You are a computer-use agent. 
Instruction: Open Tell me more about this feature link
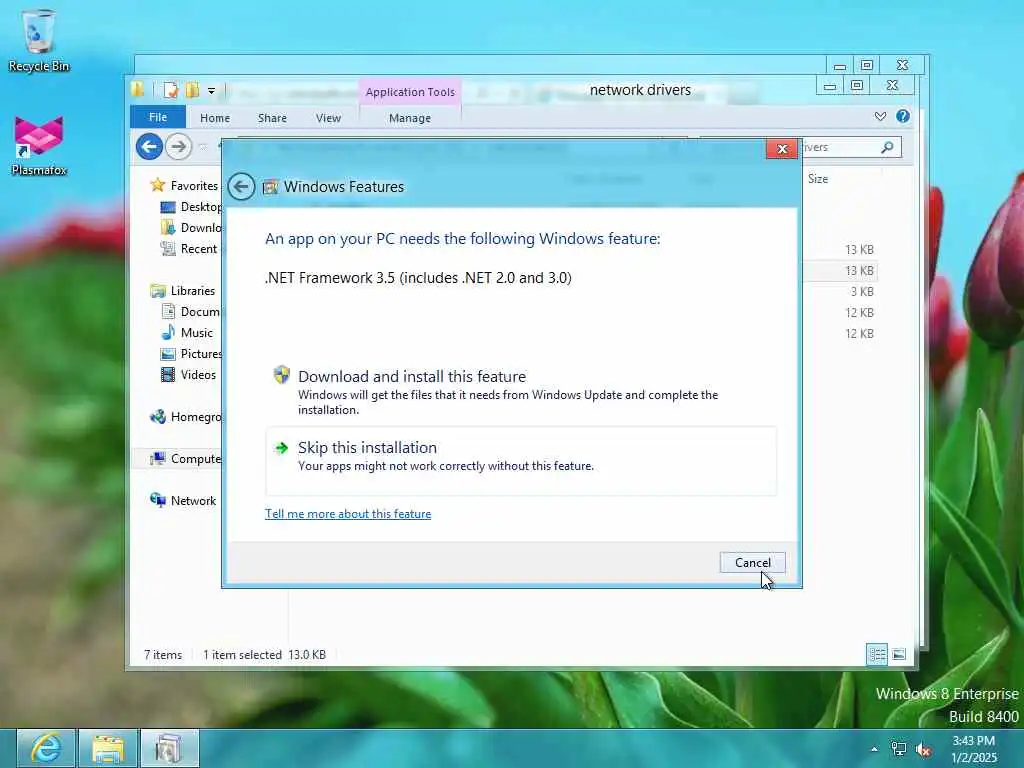pyautogui.click(x=348, y=514)
